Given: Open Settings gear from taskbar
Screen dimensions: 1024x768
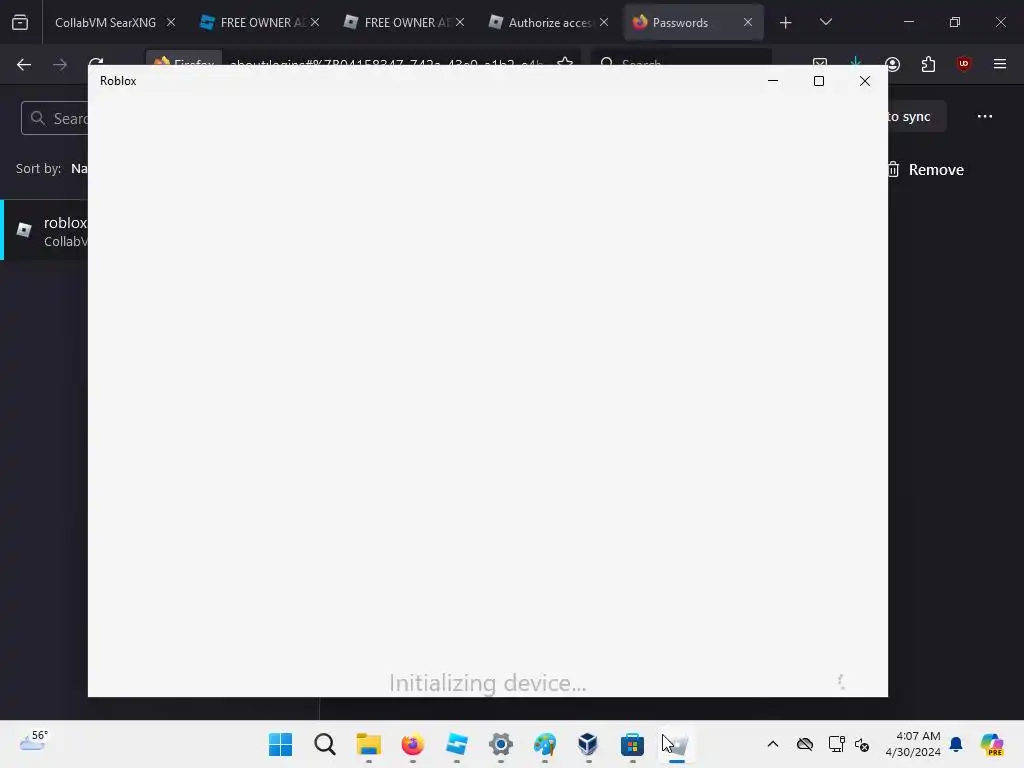Looking at the screenshot, I should [501, 744].
